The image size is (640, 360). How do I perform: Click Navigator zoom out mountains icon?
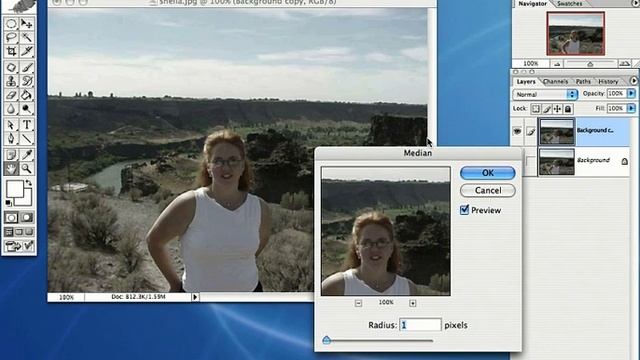(557, 64)
